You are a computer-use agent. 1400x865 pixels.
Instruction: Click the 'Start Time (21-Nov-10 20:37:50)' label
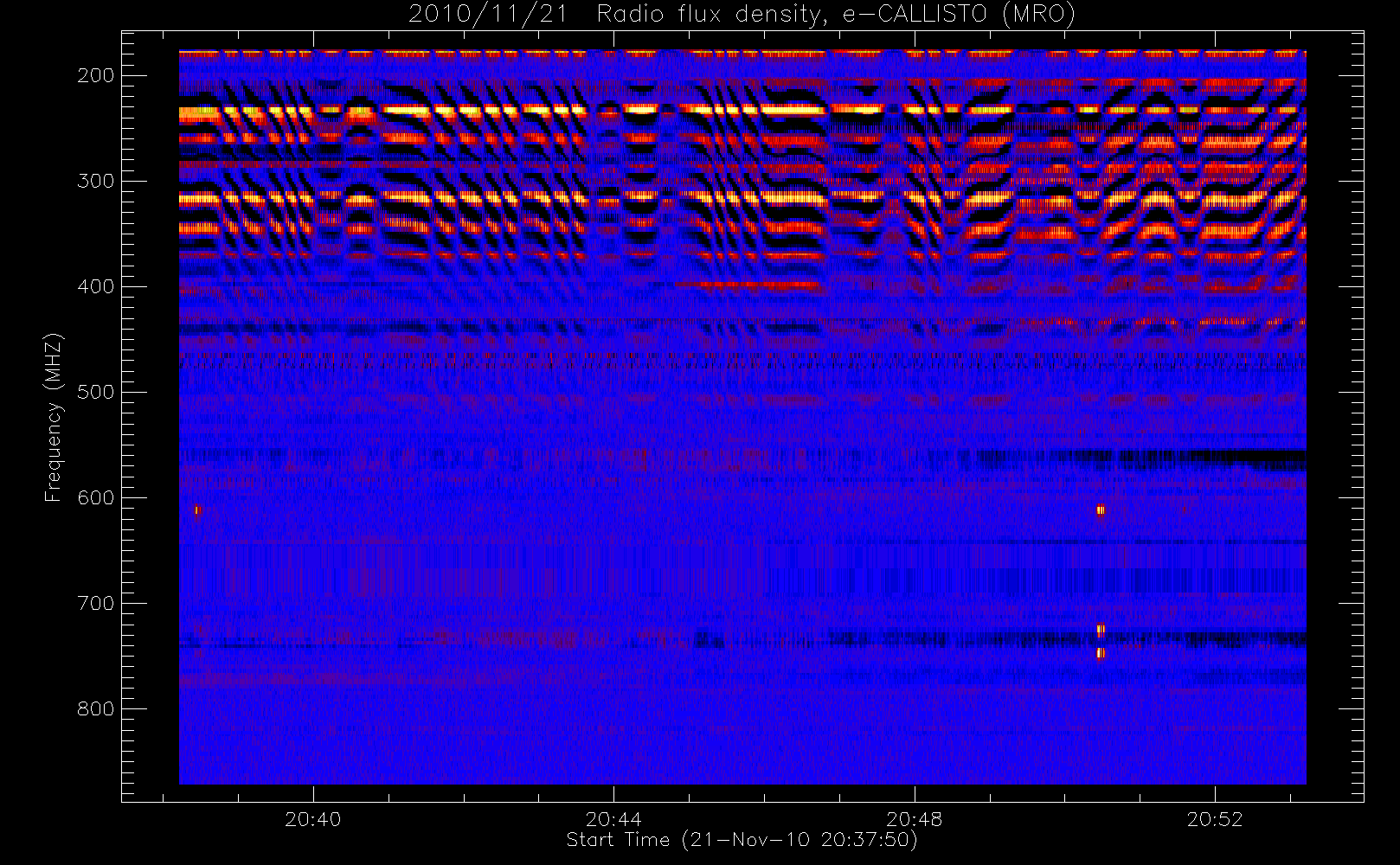pyautogui.click(x=742, y=840)
